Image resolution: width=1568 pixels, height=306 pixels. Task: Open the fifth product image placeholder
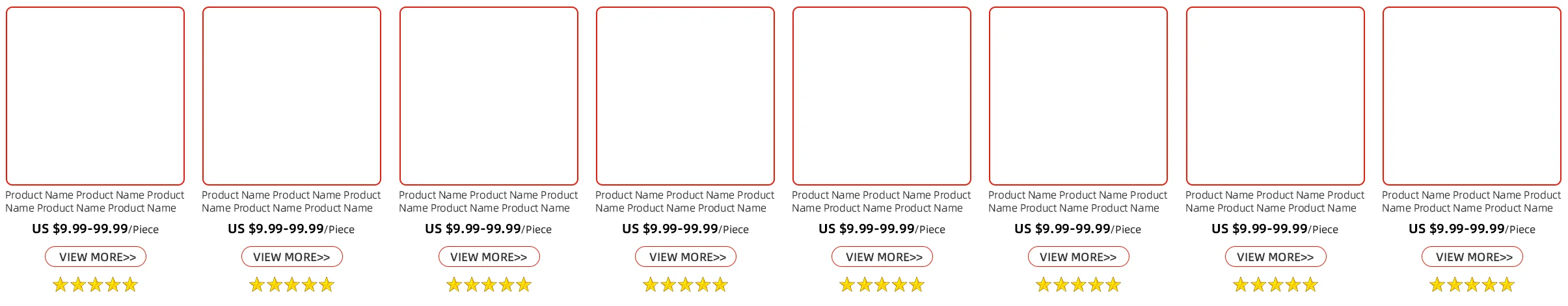(882, 96)
